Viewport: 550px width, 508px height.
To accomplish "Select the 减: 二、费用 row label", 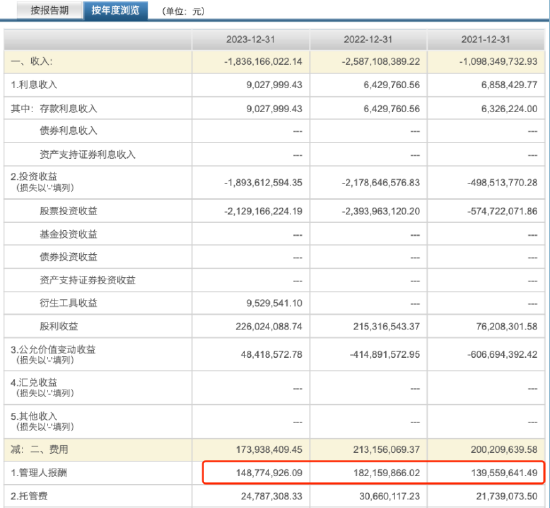I will [x=39, y=449].
